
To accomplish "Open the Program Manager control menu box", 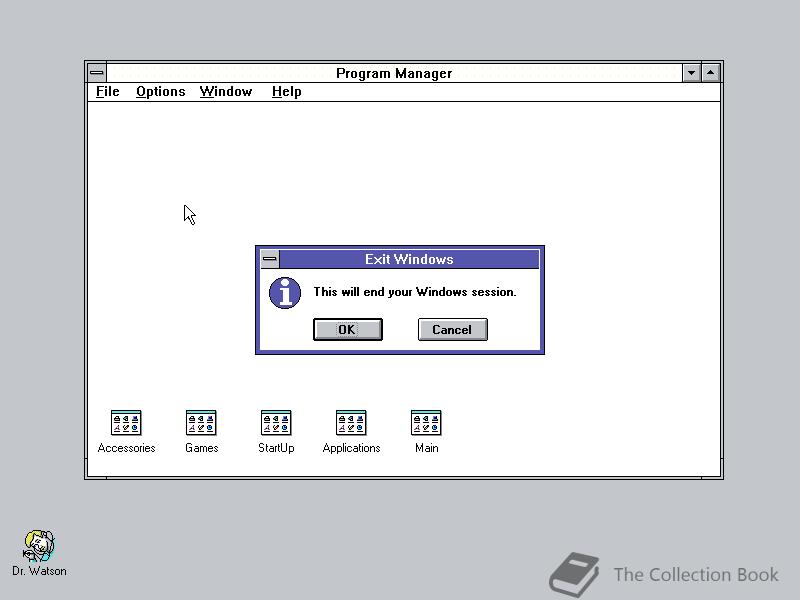I will tap(96, 73).
